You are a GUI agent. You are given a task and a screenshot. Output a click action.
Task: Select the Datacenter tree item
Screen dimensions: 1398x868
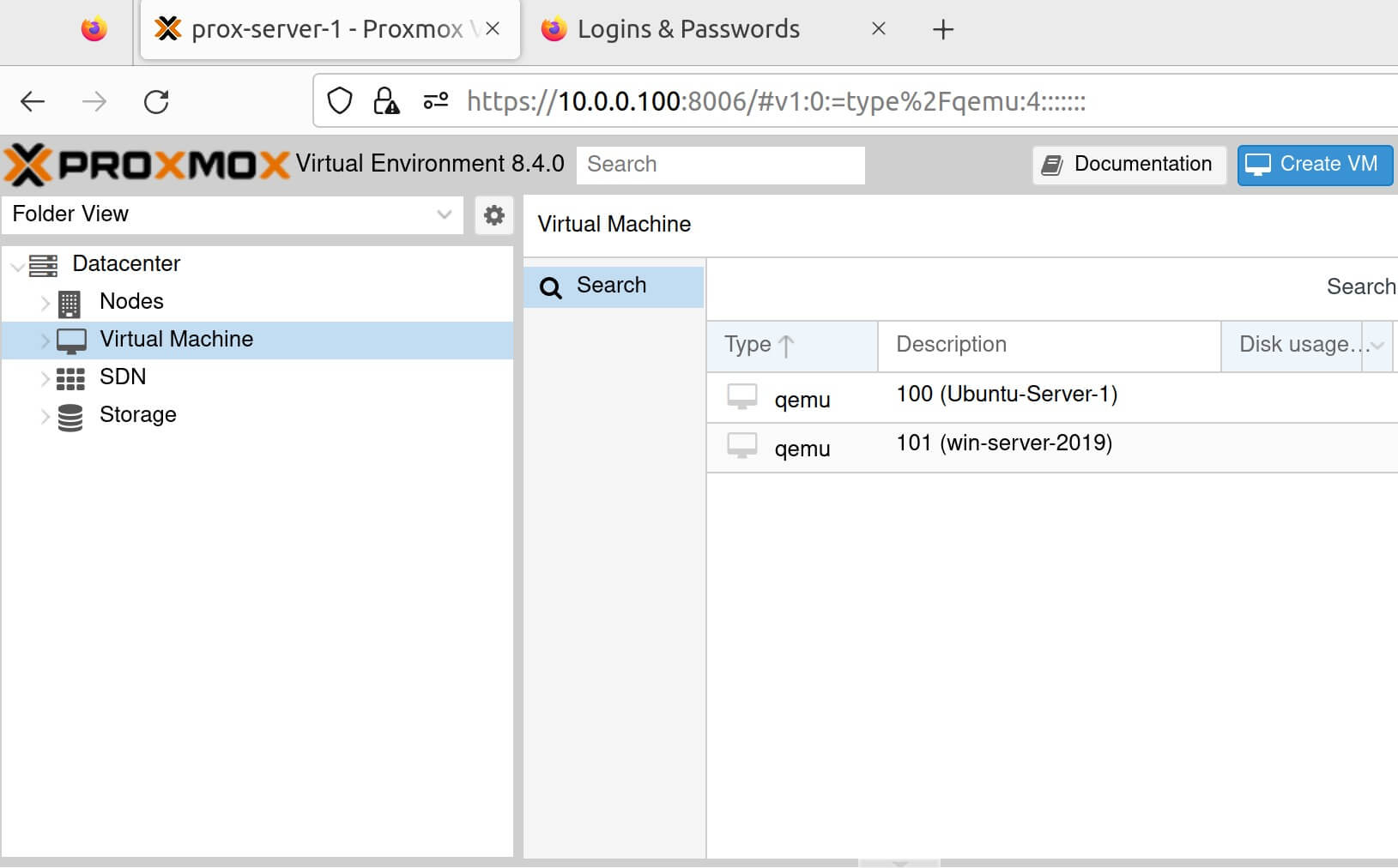pos(257,264)
